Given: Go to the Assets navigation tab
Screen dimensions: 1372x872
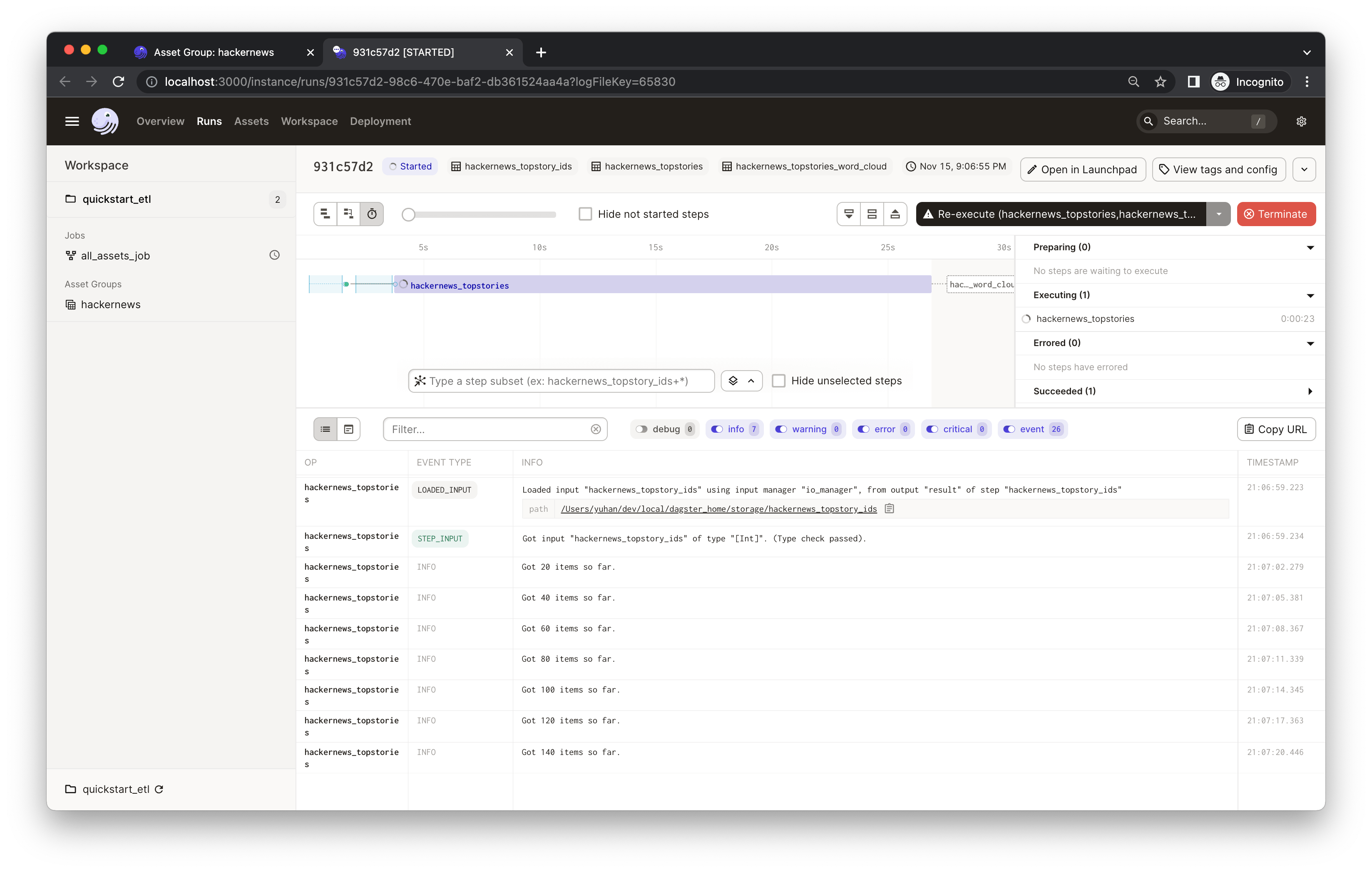Looking at the screenshot, I should pyautogui.click(x=251, y=121).
